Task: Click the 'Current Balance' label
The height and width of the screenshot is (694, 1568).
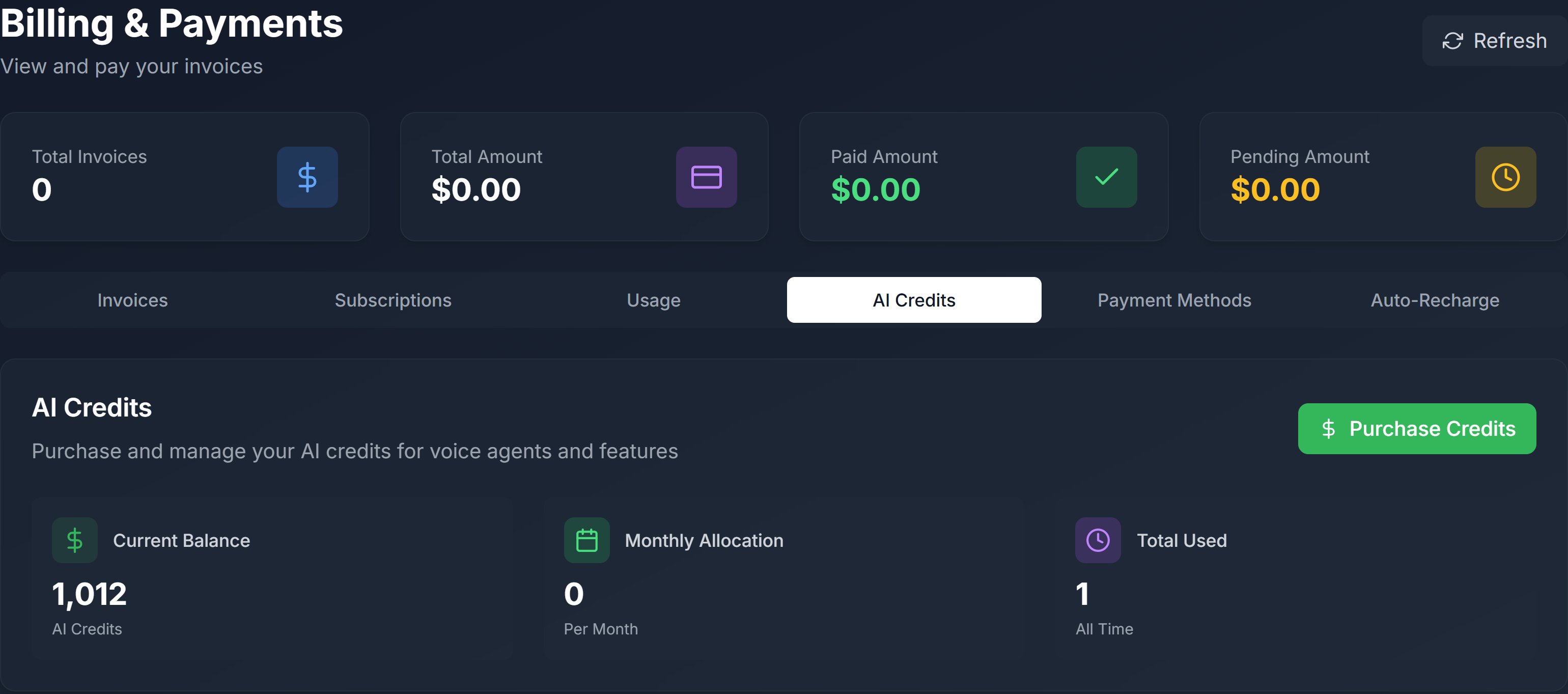Action: [181, 541]
